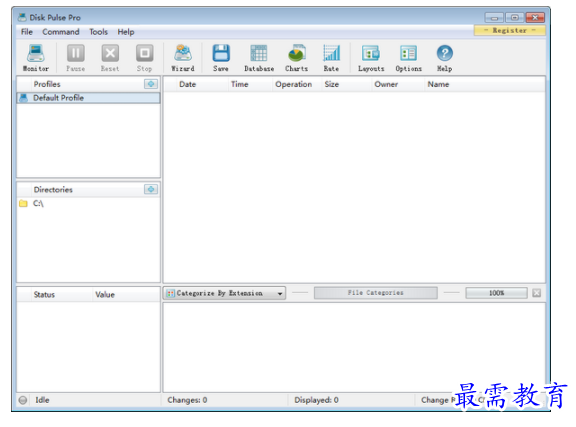Select the C:\ directory entry
This screenshot has height=427, width=576.
click(x=89, y=203)
